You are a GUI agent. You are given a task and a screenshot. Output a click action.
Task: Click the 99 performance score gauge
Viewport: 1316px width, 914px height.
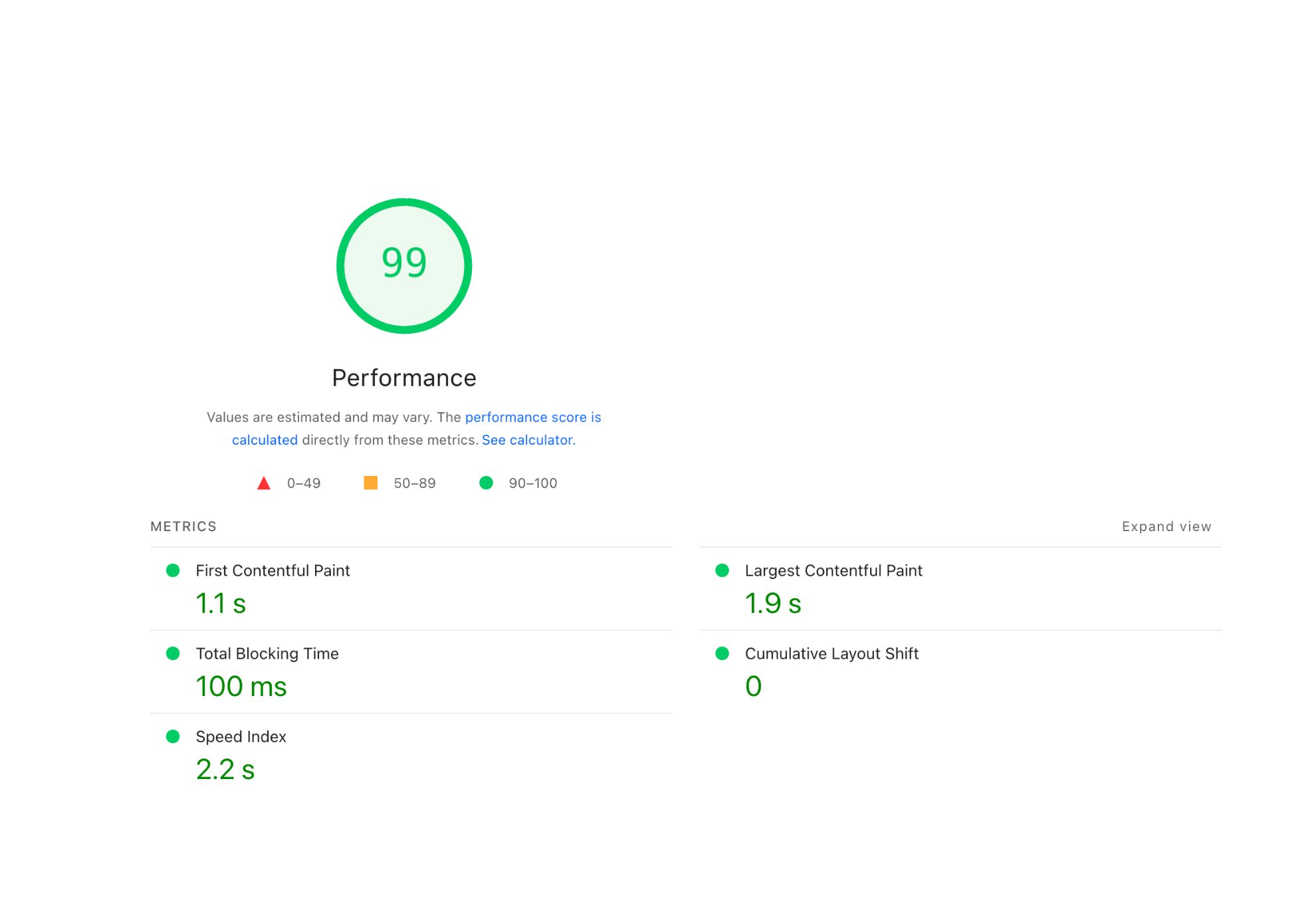403,265
